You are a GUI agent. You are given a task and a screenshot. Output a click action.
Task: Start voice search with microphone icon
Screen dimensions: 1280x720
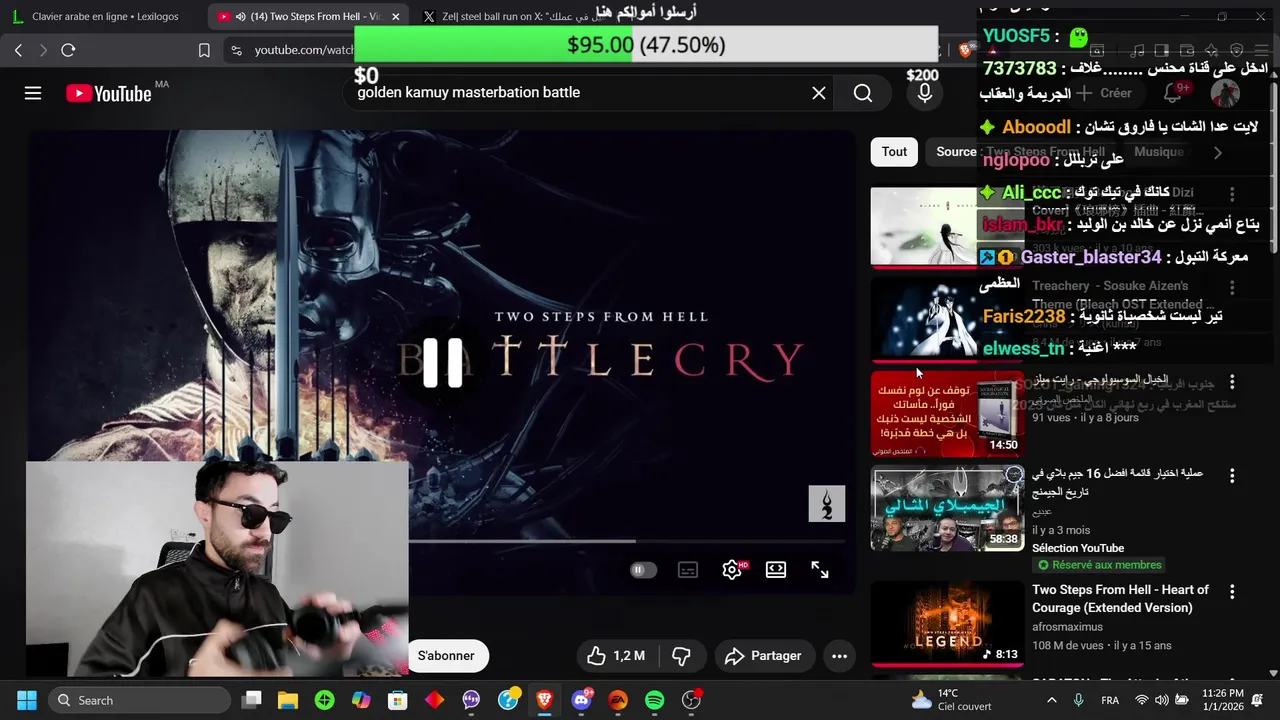pyautogui.click(x=925, y=93)
